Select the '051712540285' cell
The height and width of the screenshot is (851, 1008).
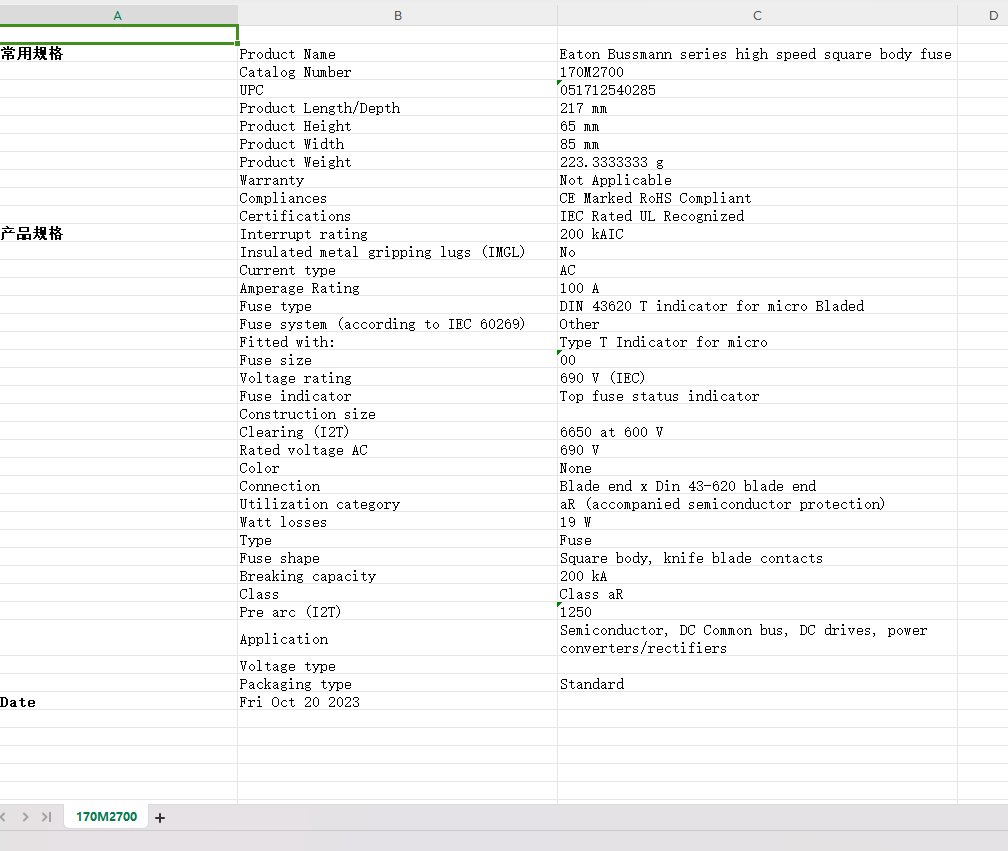pyautogui.click(x=757, y=89)
